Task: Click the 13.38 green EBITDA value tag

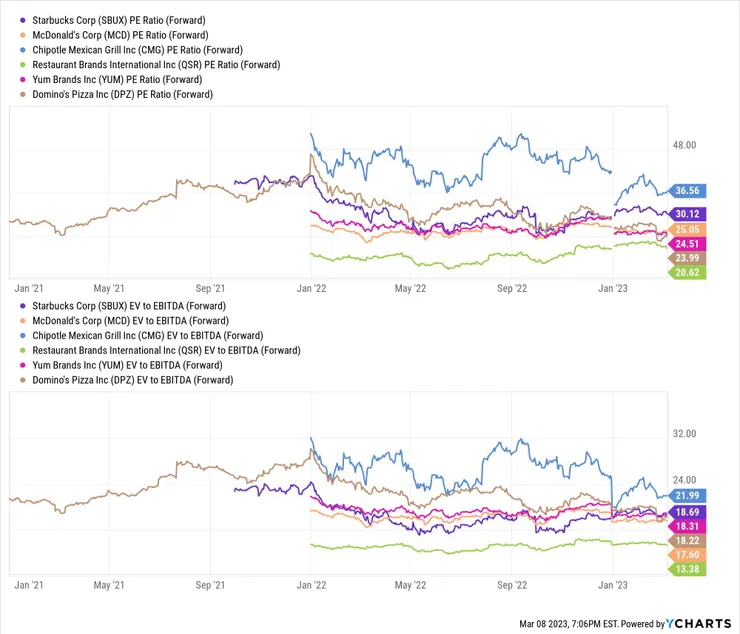Action: pyautogui.click(x=690, y=569)
